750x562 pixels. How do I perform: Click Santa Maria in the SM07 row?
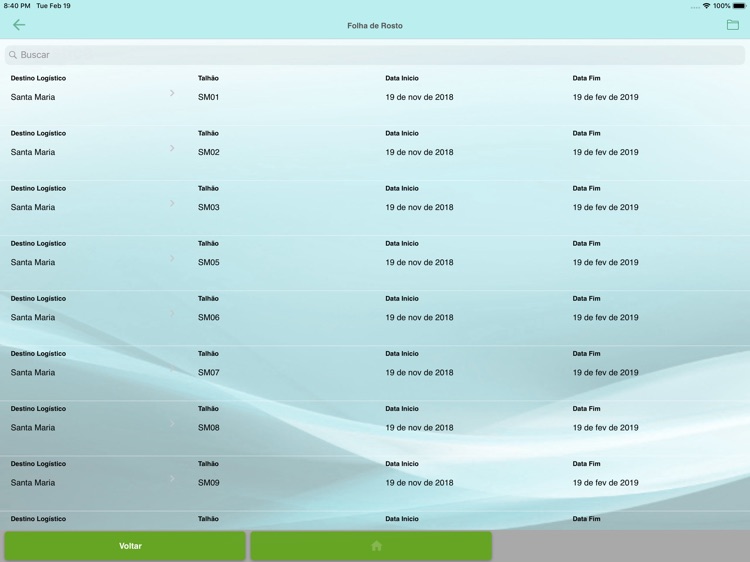click(x=33, y=372)
